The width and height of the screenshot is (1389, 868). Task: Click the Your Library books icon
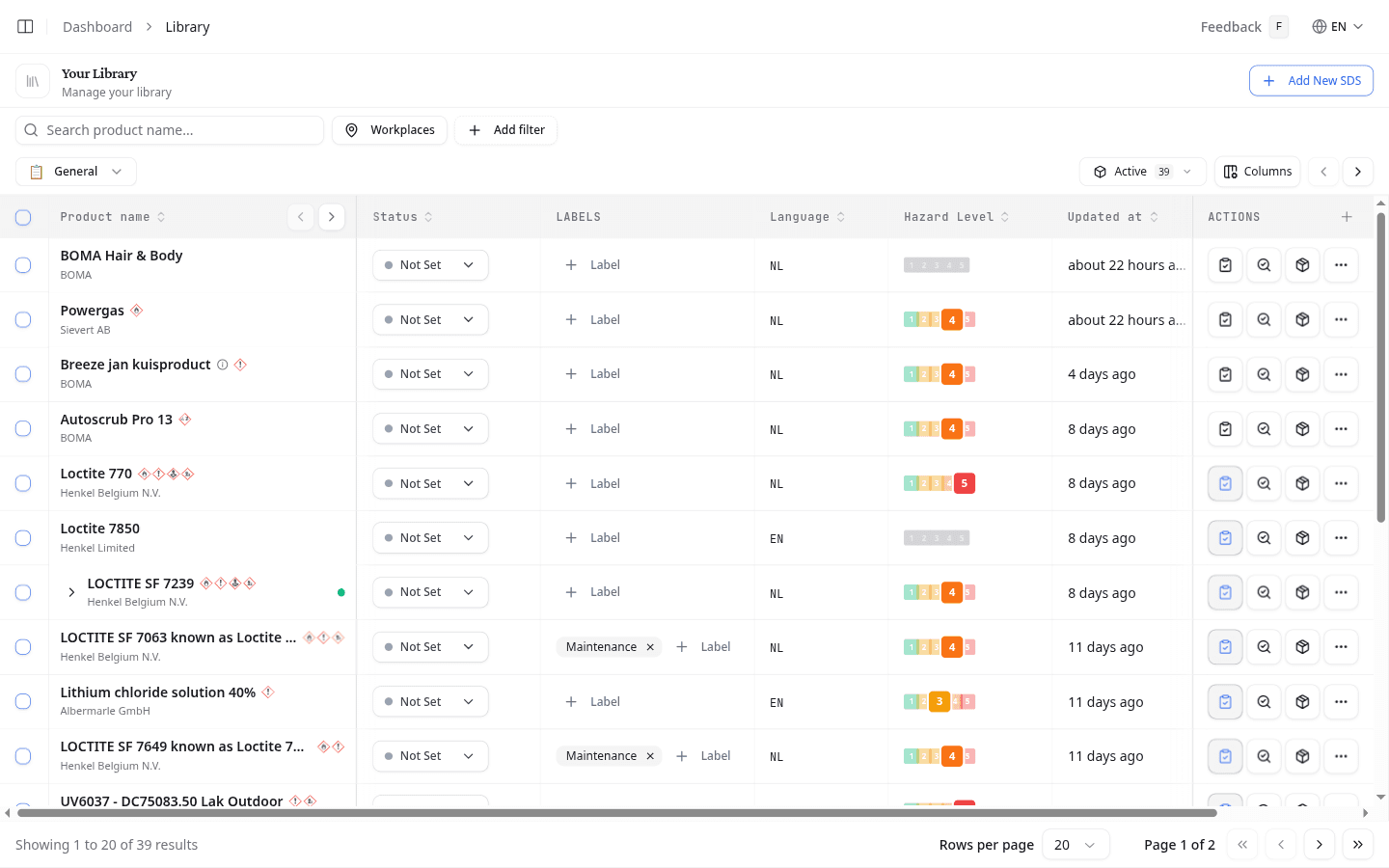[x=33, y=81]
